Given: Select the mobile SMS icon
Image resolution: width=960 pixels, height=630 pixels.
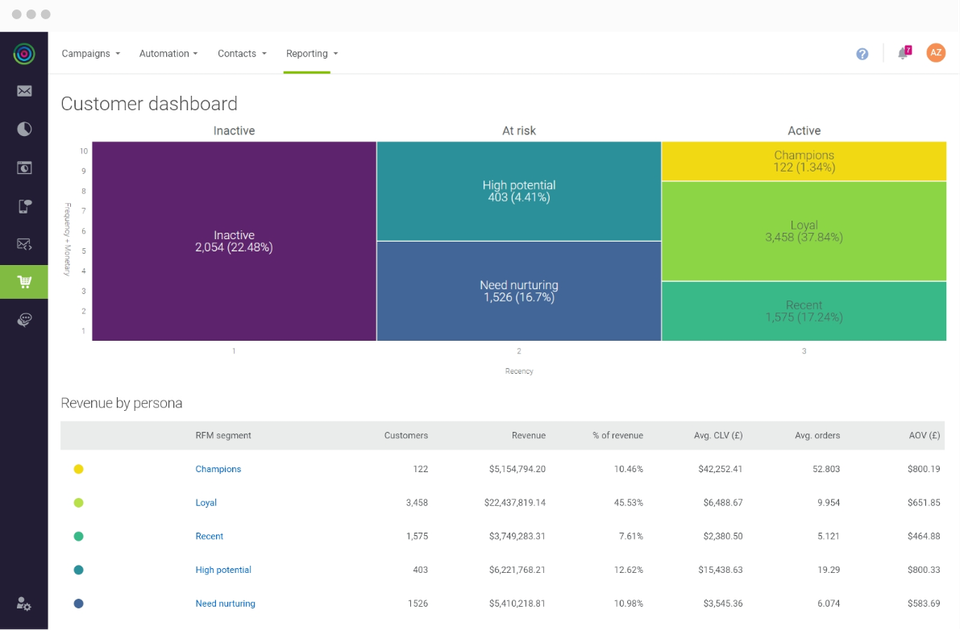Looking at the screenshot, I should pyautogui.click(x=24, y=205).
